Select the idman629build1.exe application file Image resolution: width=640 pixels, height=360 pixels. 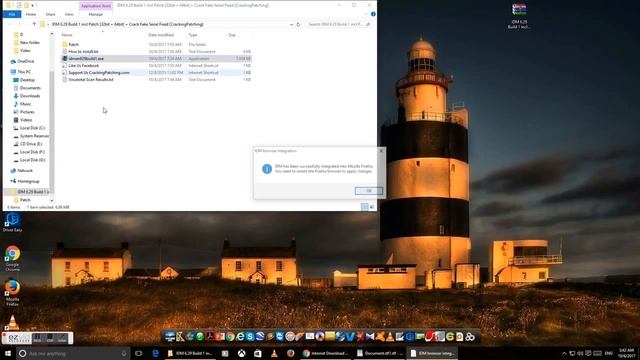pyautogui.click(x=86, y=59)
